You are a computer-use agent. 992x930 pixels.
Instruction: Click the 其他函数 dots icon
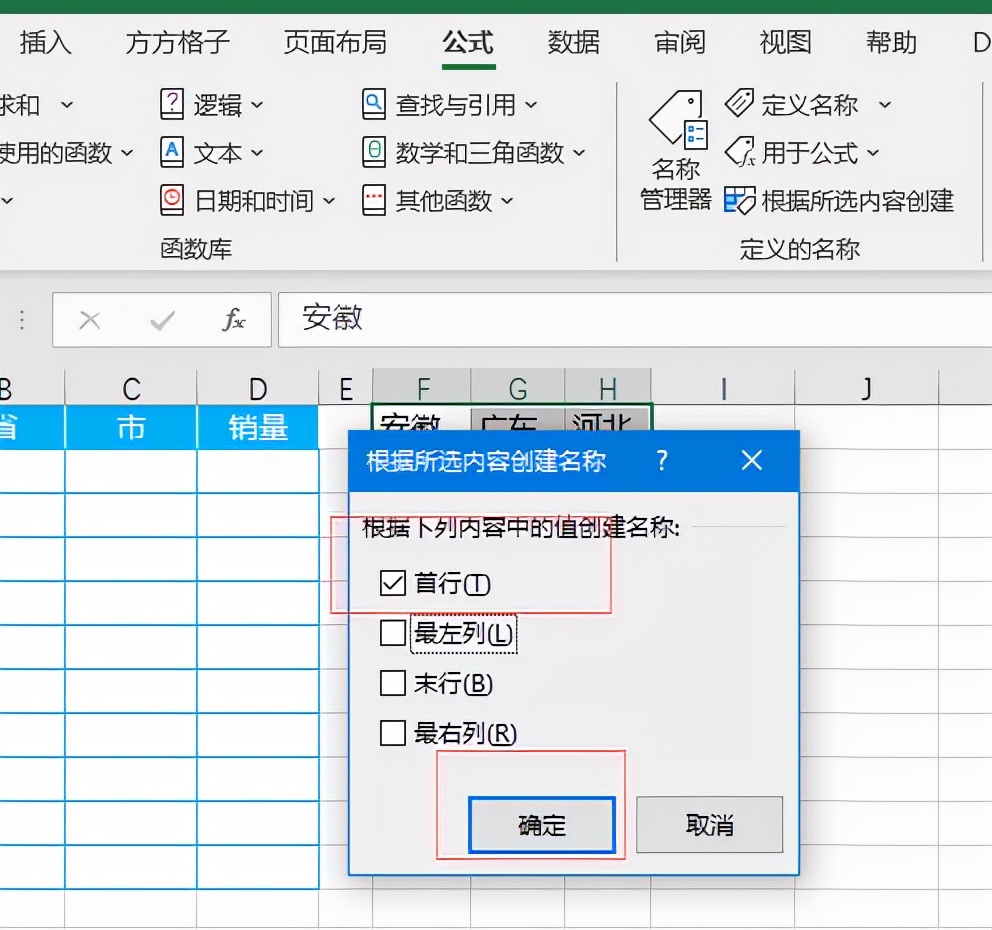374,201
